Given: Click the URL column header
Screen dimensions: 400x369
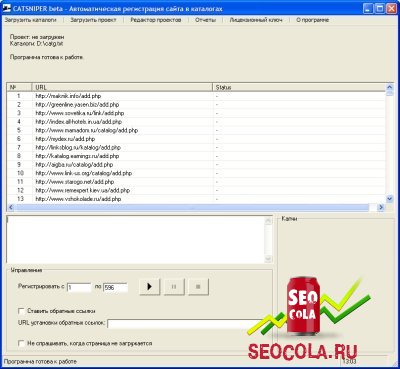Looking at the screenshot, I should click(122, 87).
